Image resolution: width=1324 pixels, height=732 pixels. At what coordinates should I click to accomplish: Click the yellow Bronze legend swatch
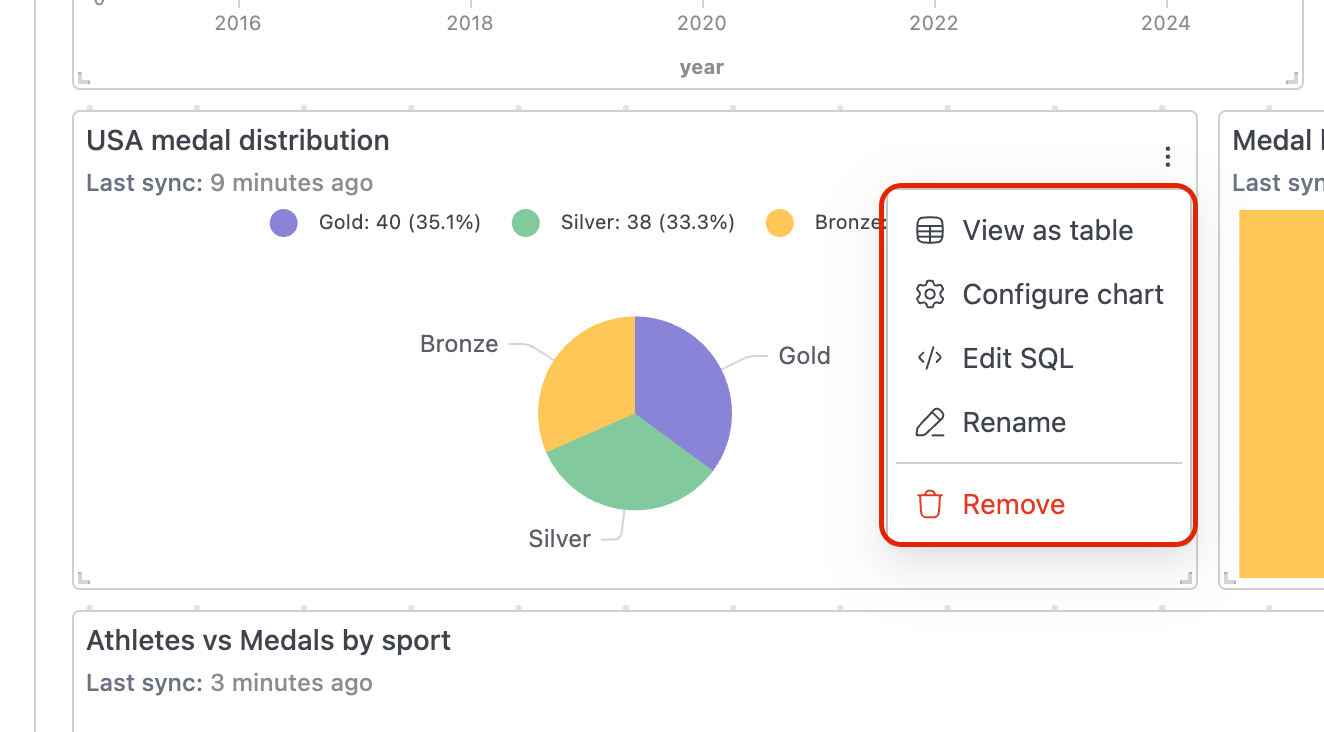click(x=780, y=222)
